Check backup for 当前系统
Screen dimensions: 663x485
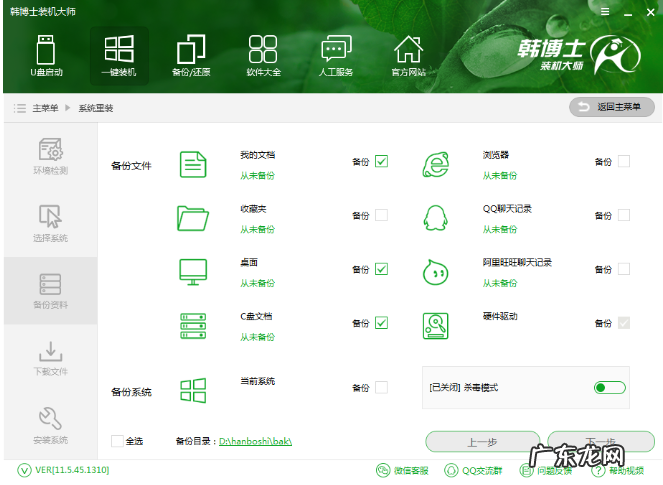coord(381,387)
